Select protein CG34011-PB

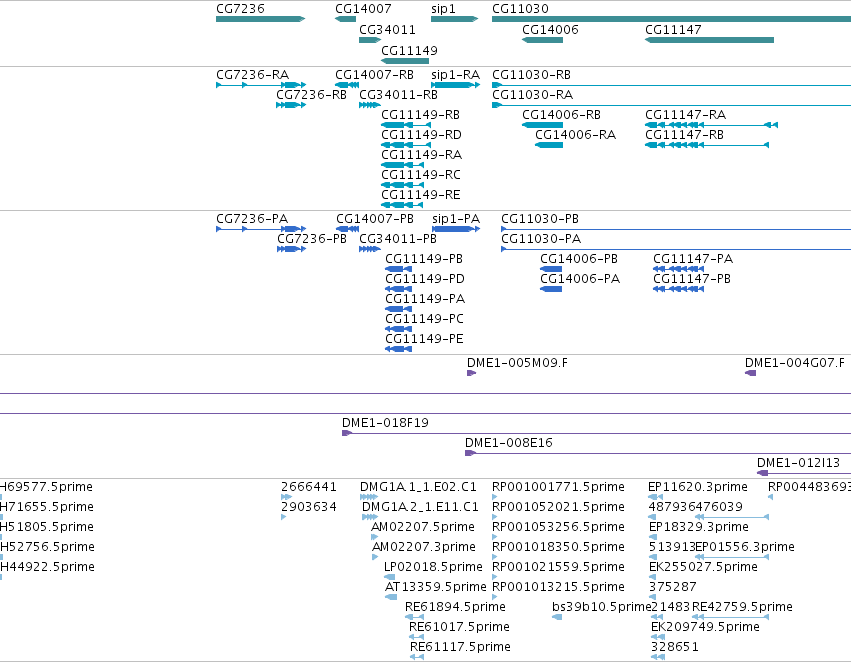tap(398, 239)
